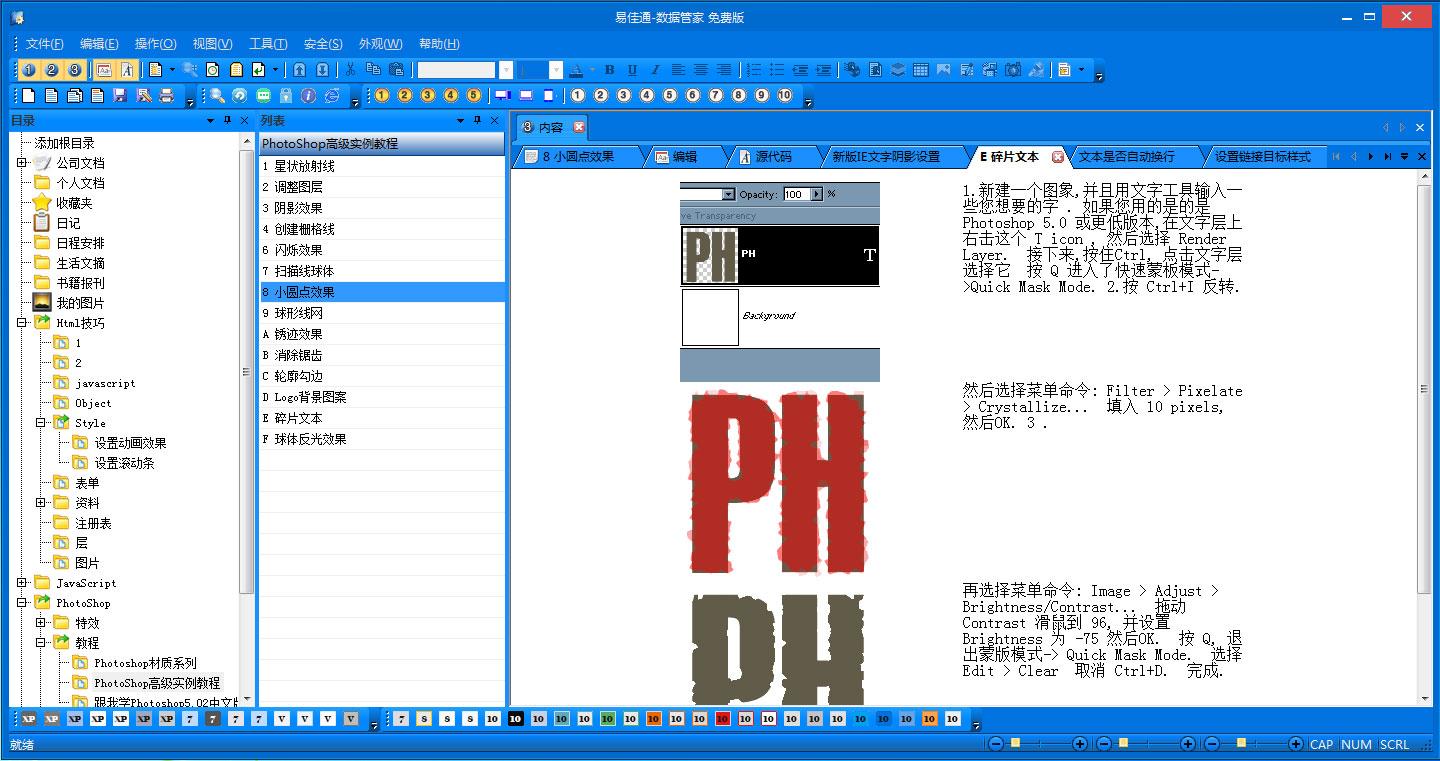Close the E 碎片文本 tab

[x=1058, y=157]
